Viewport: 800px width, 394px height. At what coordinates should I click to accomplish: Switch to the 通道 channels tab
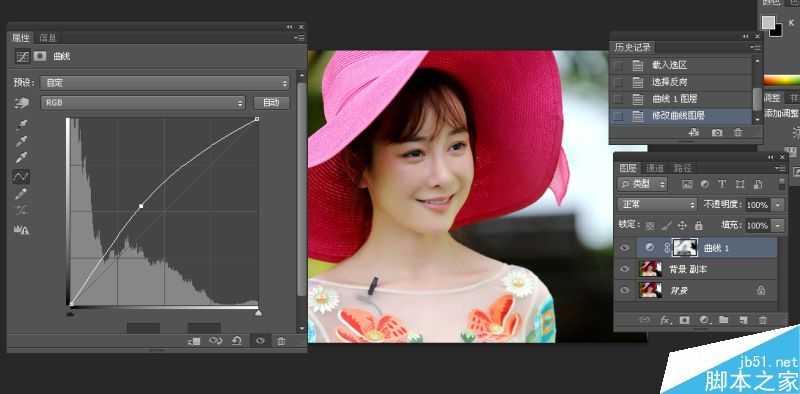click(x=655, y=168)
